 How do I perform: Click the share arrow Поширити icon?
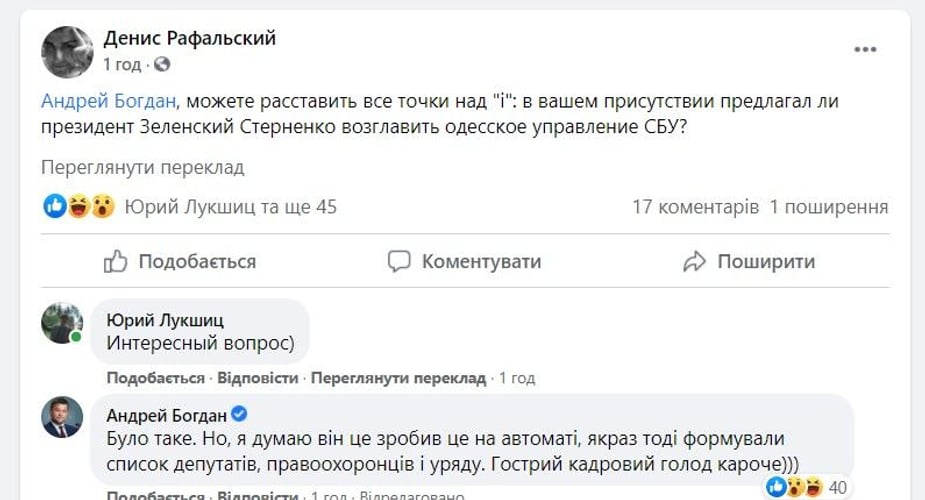point(694,262)
